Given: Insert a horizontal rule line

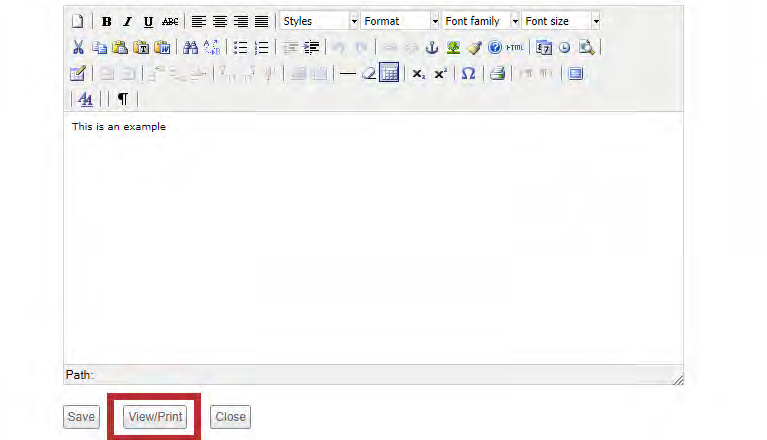Looking at the screenshot, I should [x=347, y=73].
